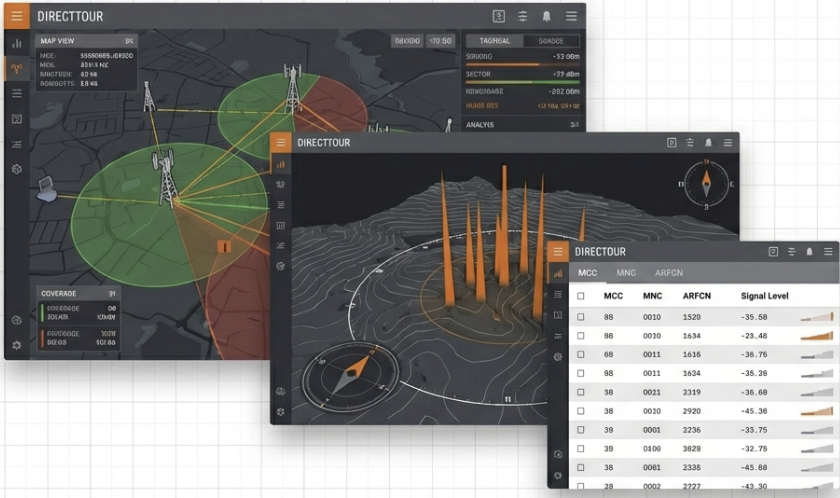Select the large cell tower in green coverage circle
Screen dimensions: 840x498
(166, 178)
